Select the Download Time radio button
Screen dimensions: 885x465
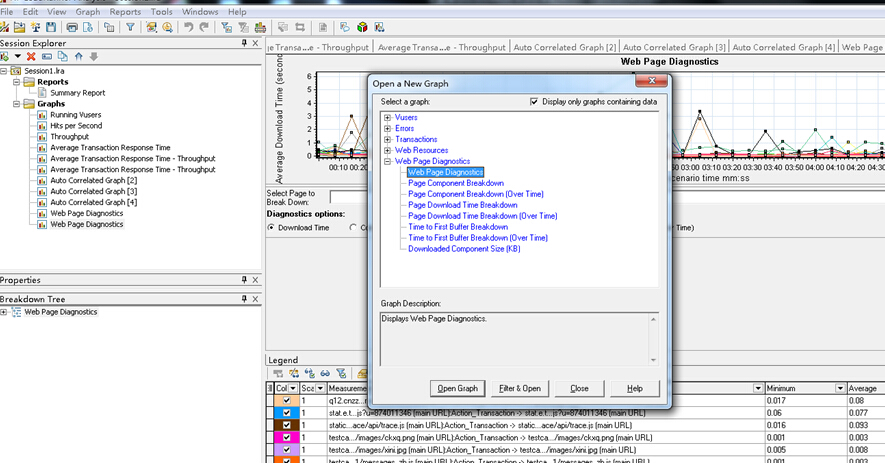coord(271,227)
